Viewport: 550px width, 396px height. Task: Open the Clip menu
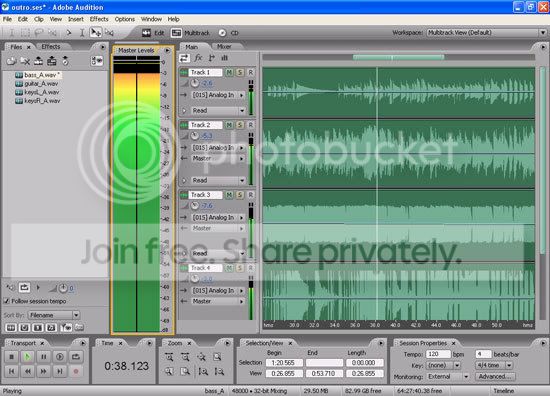click(39, 19)
